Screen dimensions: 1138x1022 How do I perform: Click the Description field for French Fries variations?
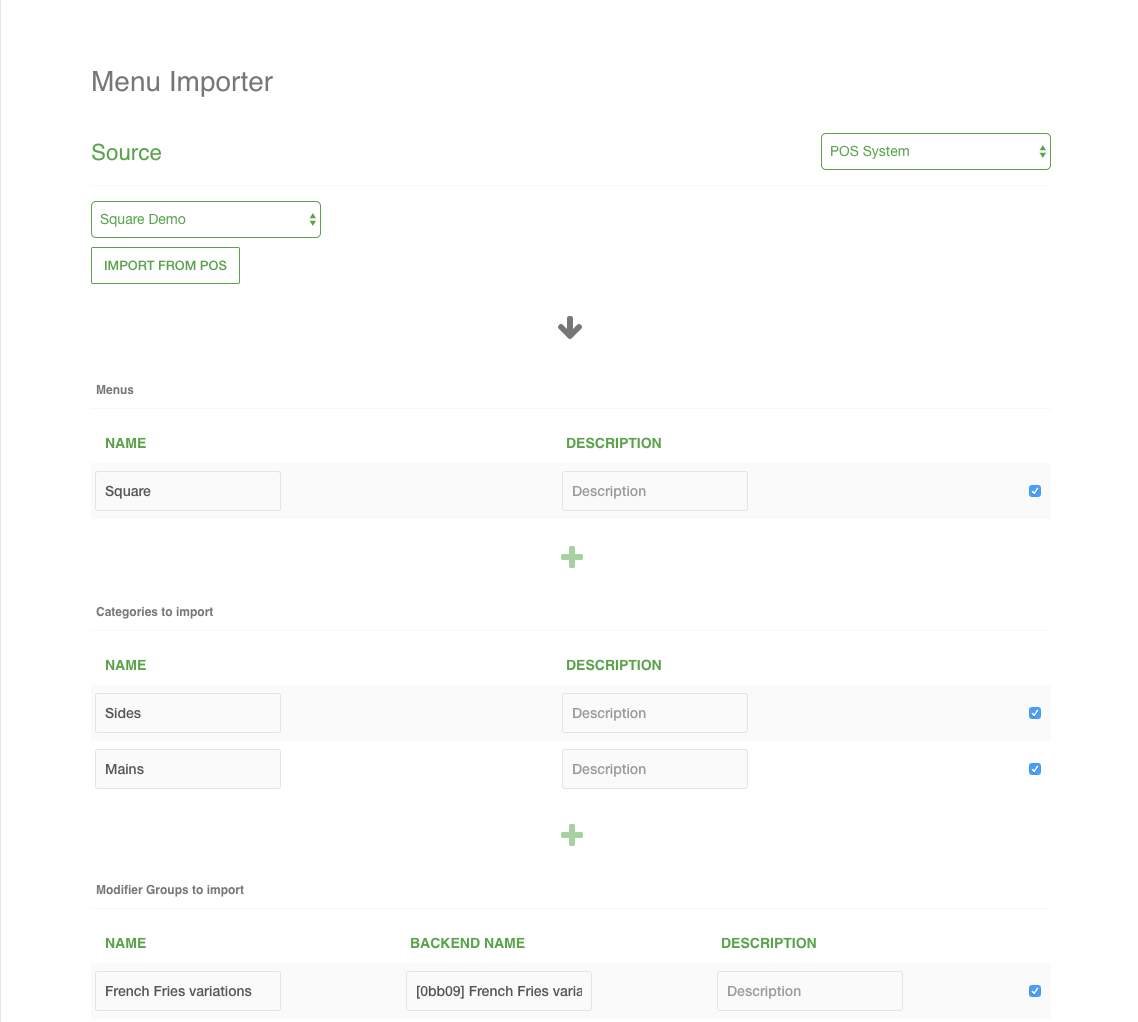point(809,991)
